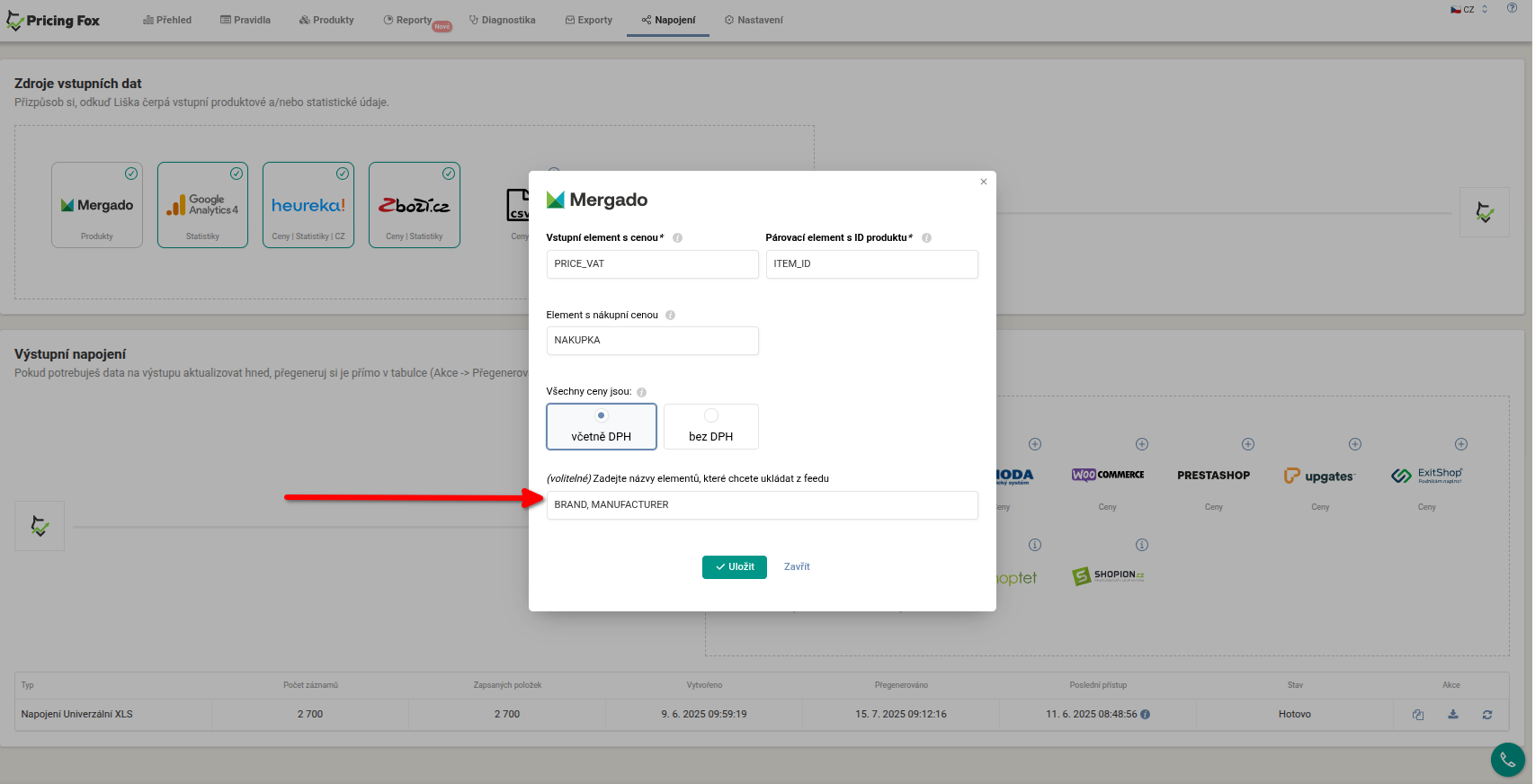
Task: Open the CZ language selector
Action: click(1468, 9)
